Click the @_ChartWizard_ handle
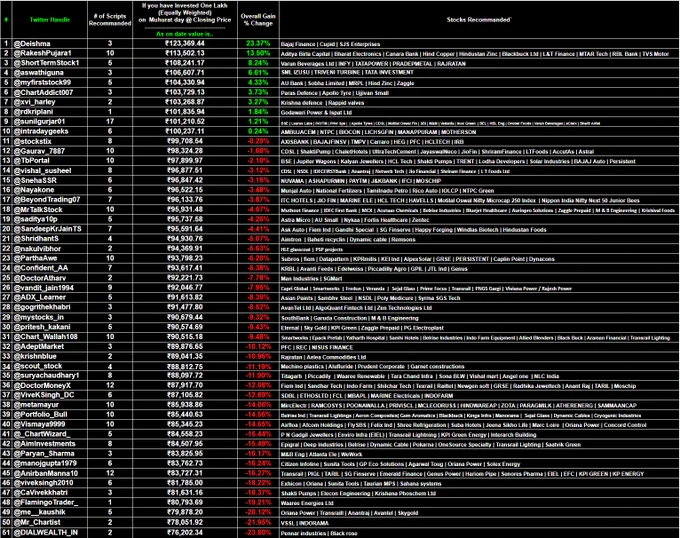Image resolution: width=680 pixels, height=538 pixels. [x=42, y=434]
